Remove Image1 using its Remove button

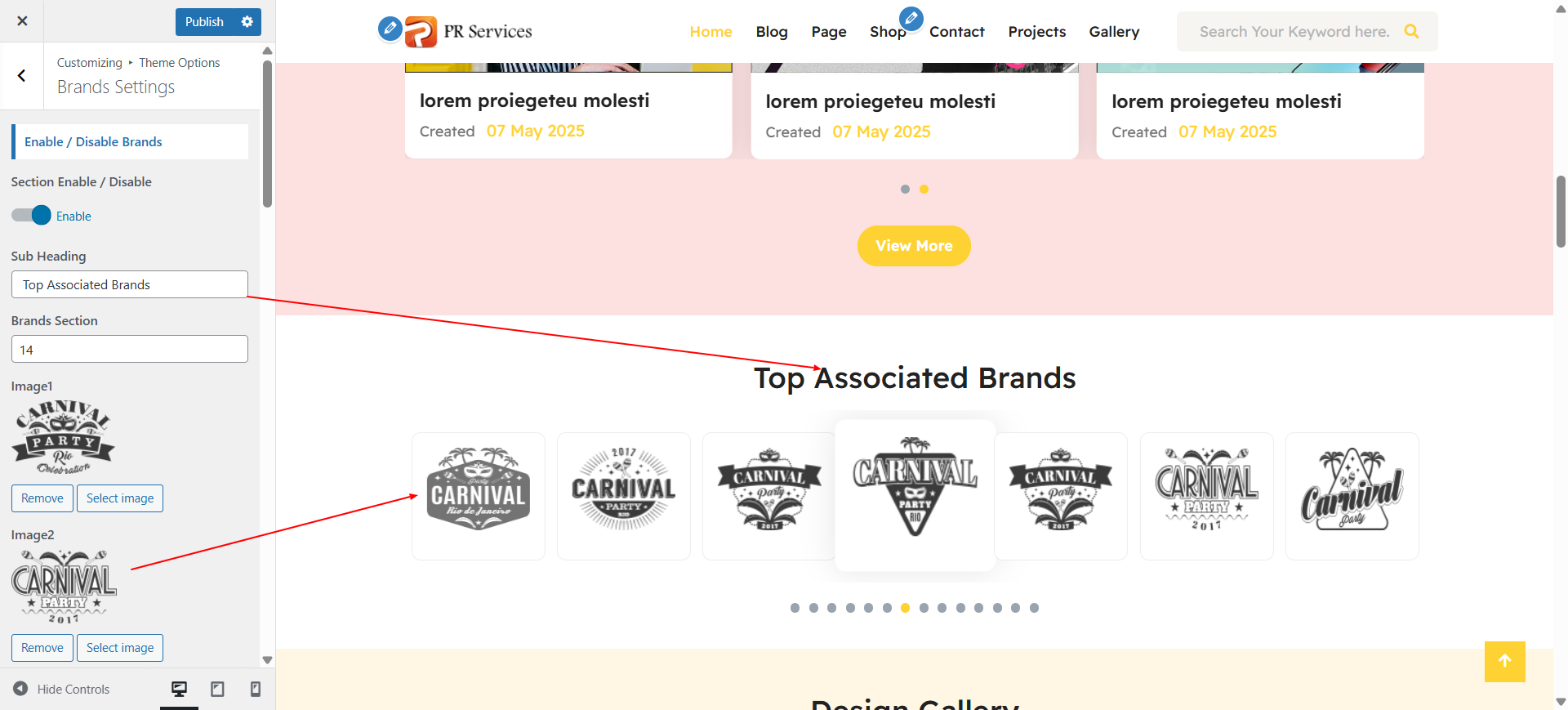42,498
